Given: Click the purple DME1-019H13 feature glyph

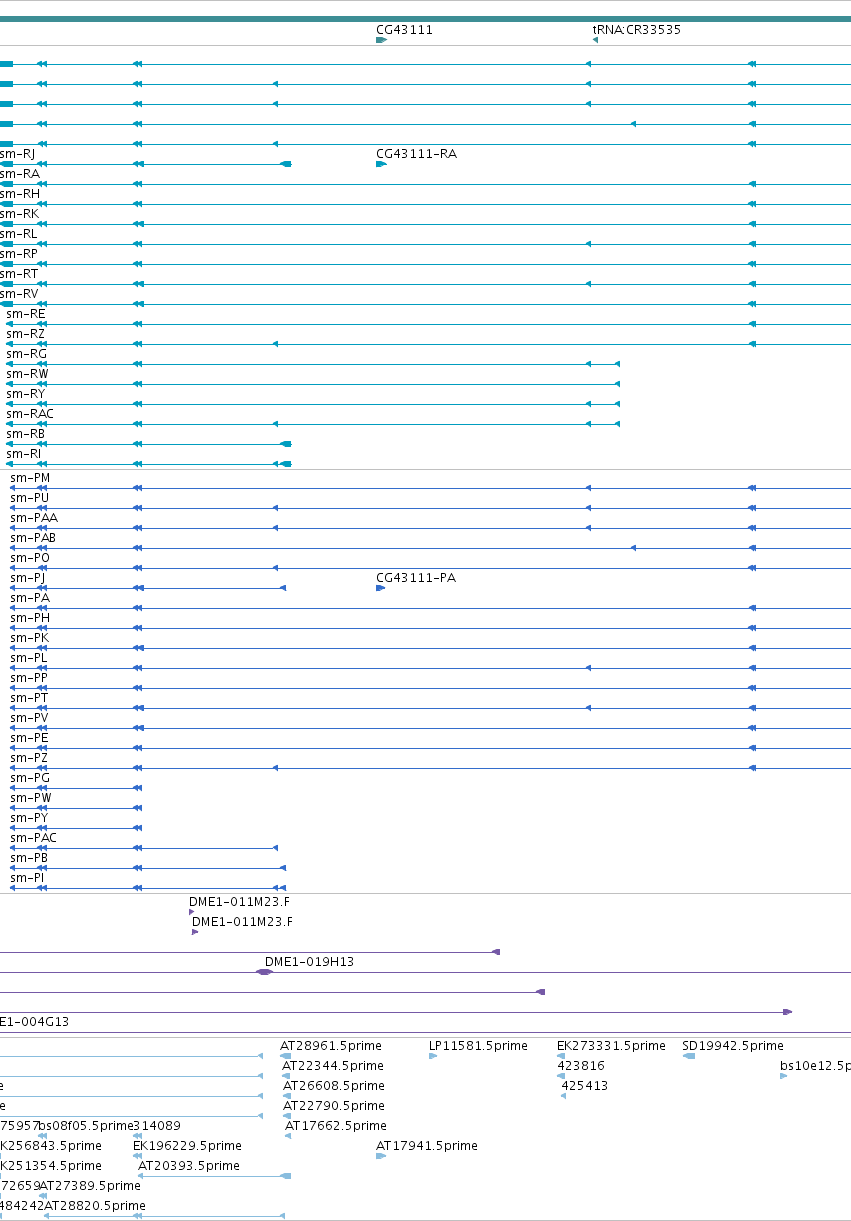Looking at the screenshot, I should tap(264, 972).
